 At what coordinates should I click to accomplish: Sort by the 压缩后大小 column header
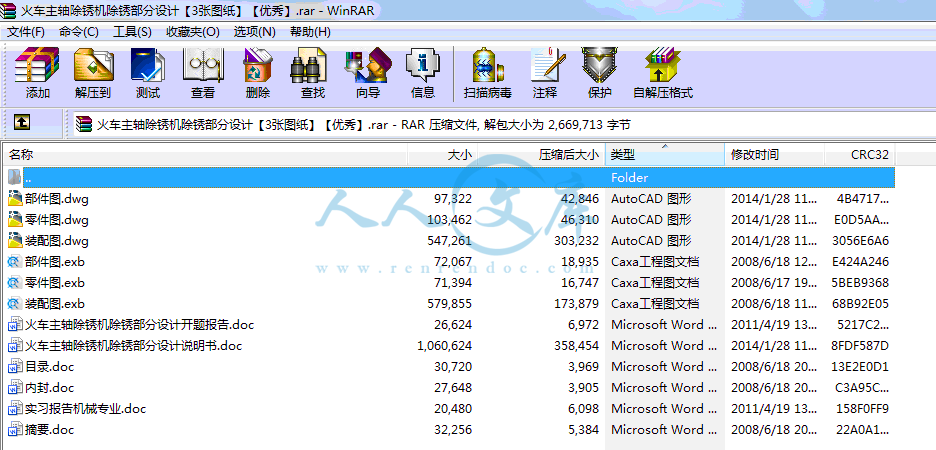pyautogui.click(x=541, y=155)
